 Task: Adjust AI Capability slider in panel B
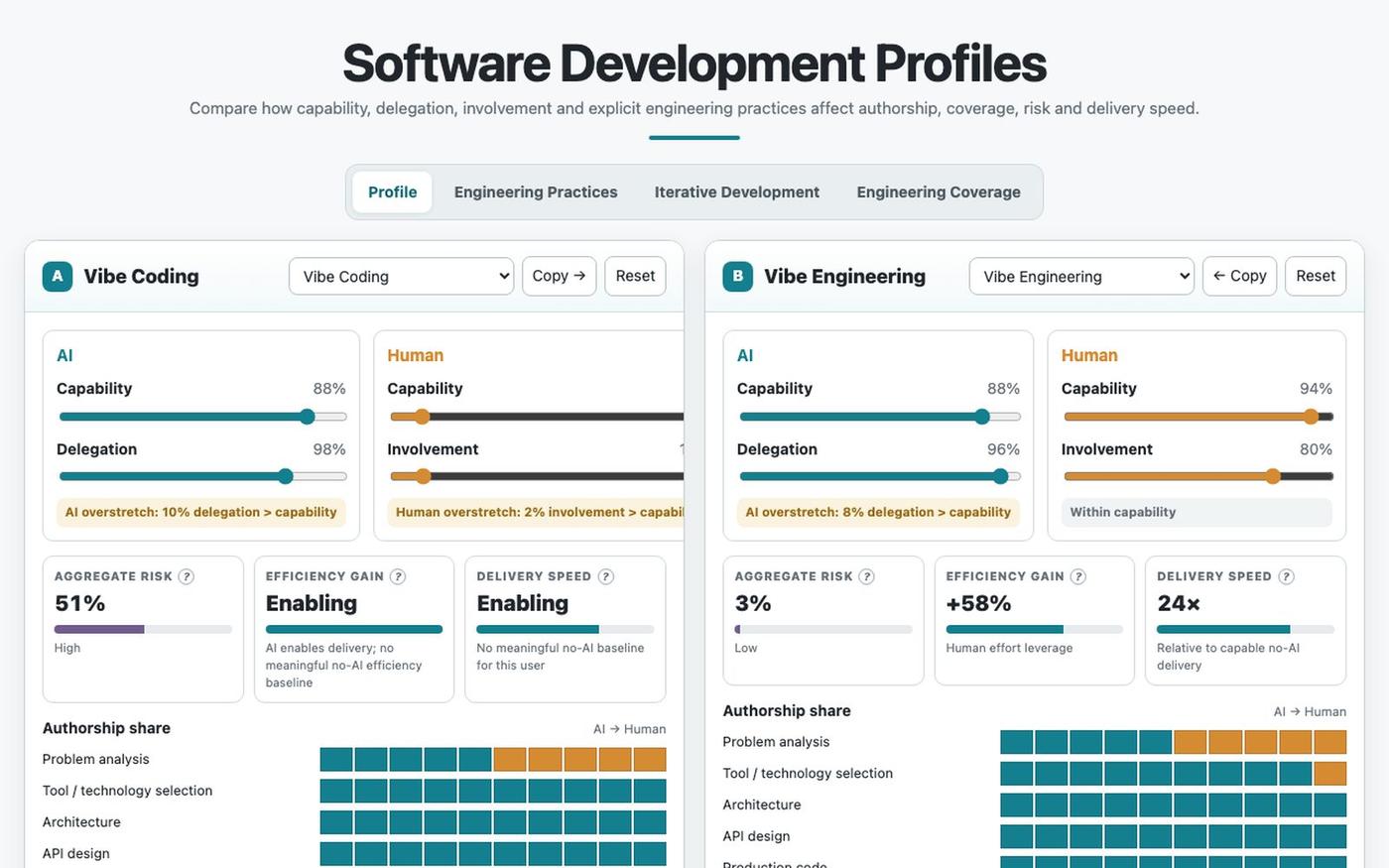(880, 417)
